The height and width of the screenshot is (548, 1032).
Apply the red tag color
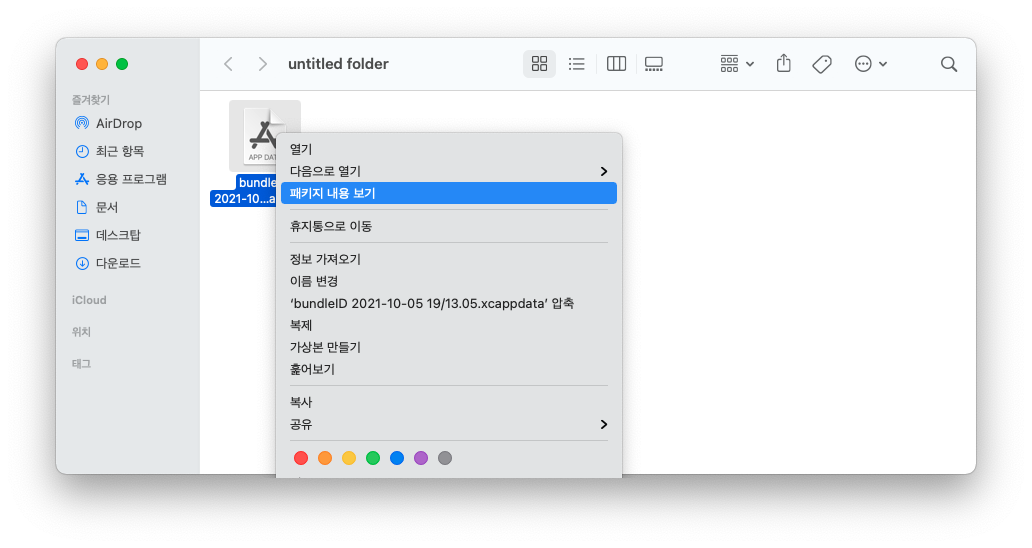coord(301,458)
